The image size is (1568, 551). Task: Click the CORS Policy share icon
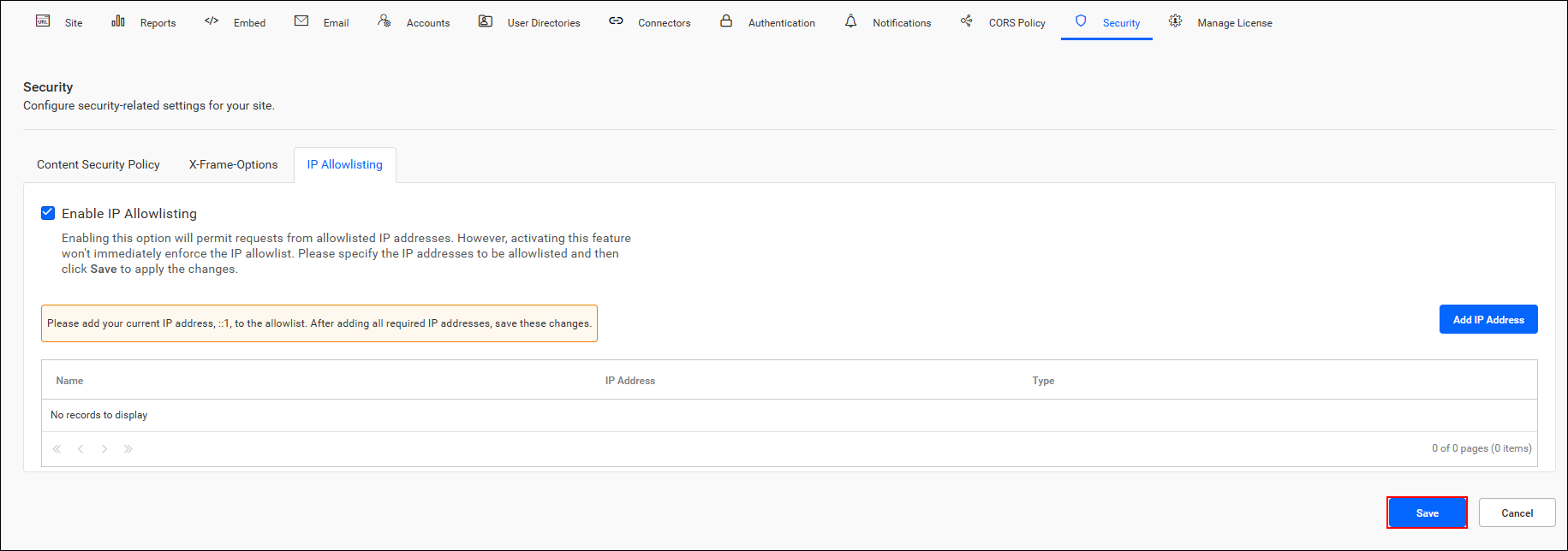coord(966,21)
